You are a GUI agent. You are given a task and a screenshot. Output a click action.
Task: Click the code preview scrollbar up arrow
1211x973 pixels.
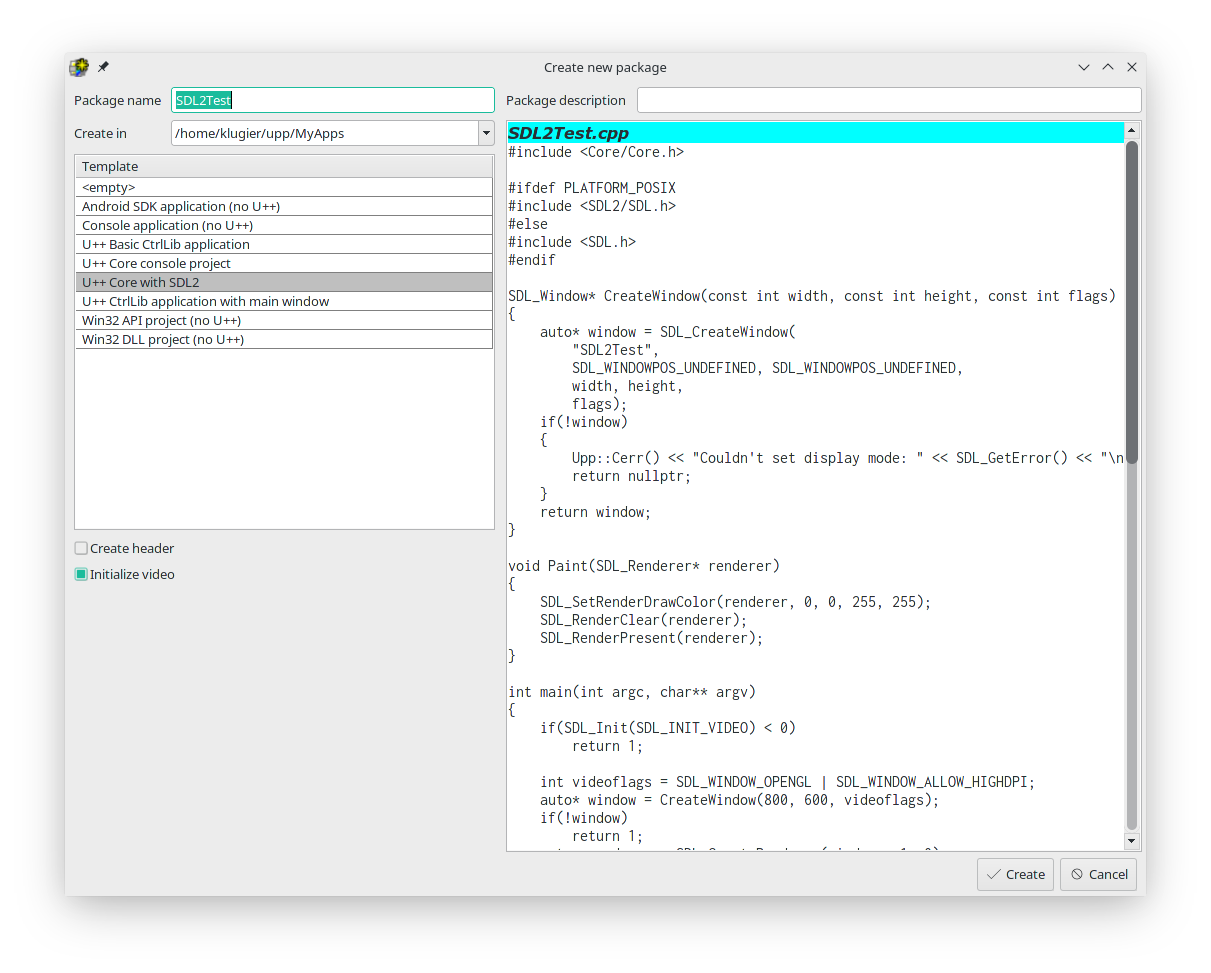coord(1132,130)
